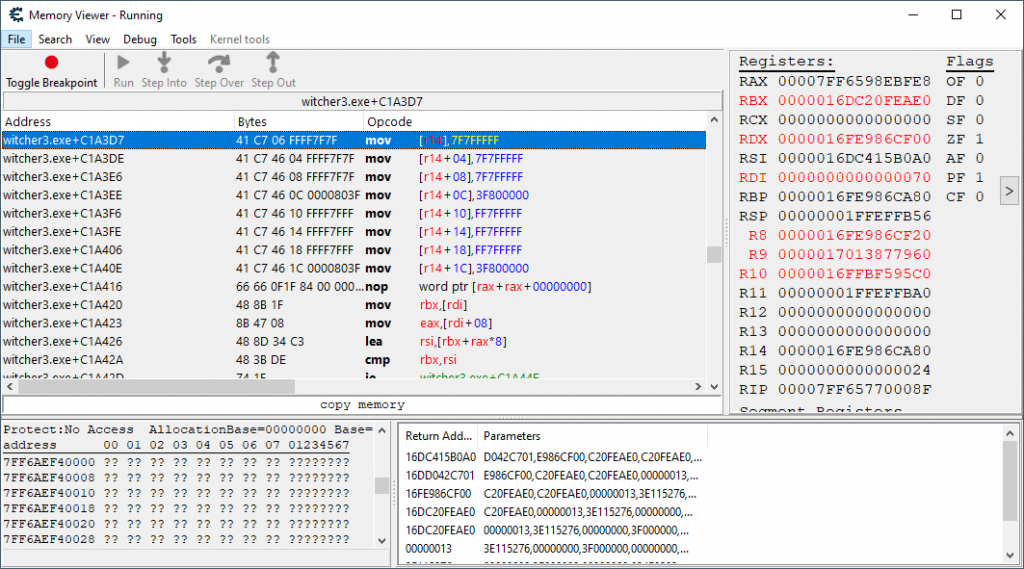
Task: Open the Tools menu
Action: pos(183,39)
